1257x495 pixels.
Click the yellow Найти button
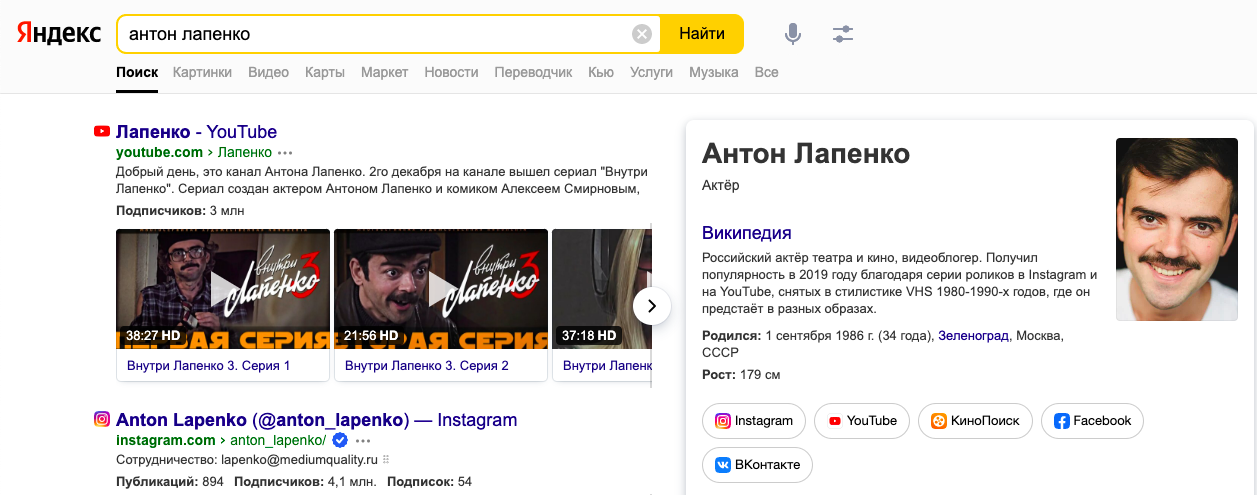coord(702,34)
